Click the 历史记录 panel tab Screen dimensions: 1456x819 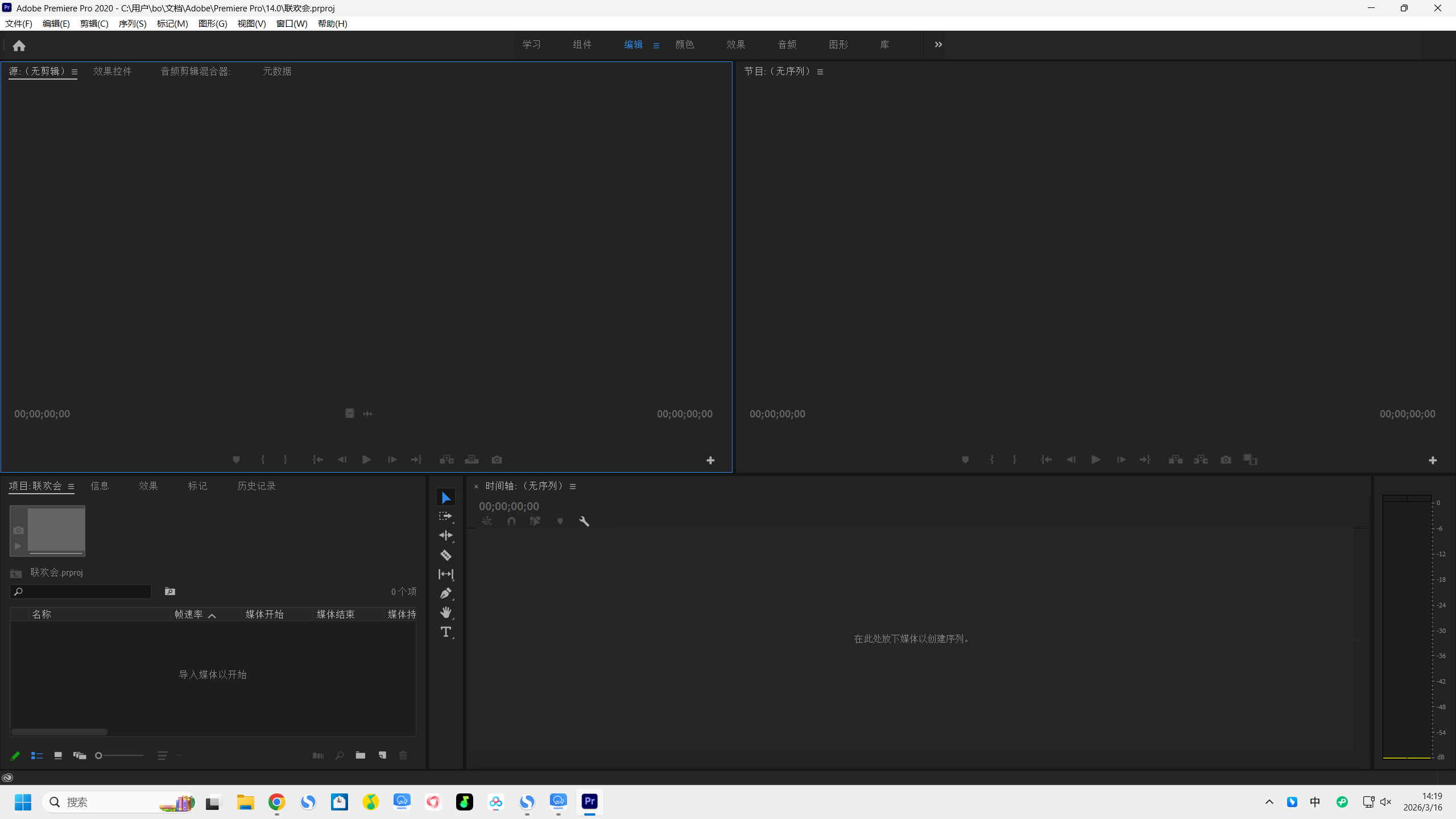pos(257,486)
